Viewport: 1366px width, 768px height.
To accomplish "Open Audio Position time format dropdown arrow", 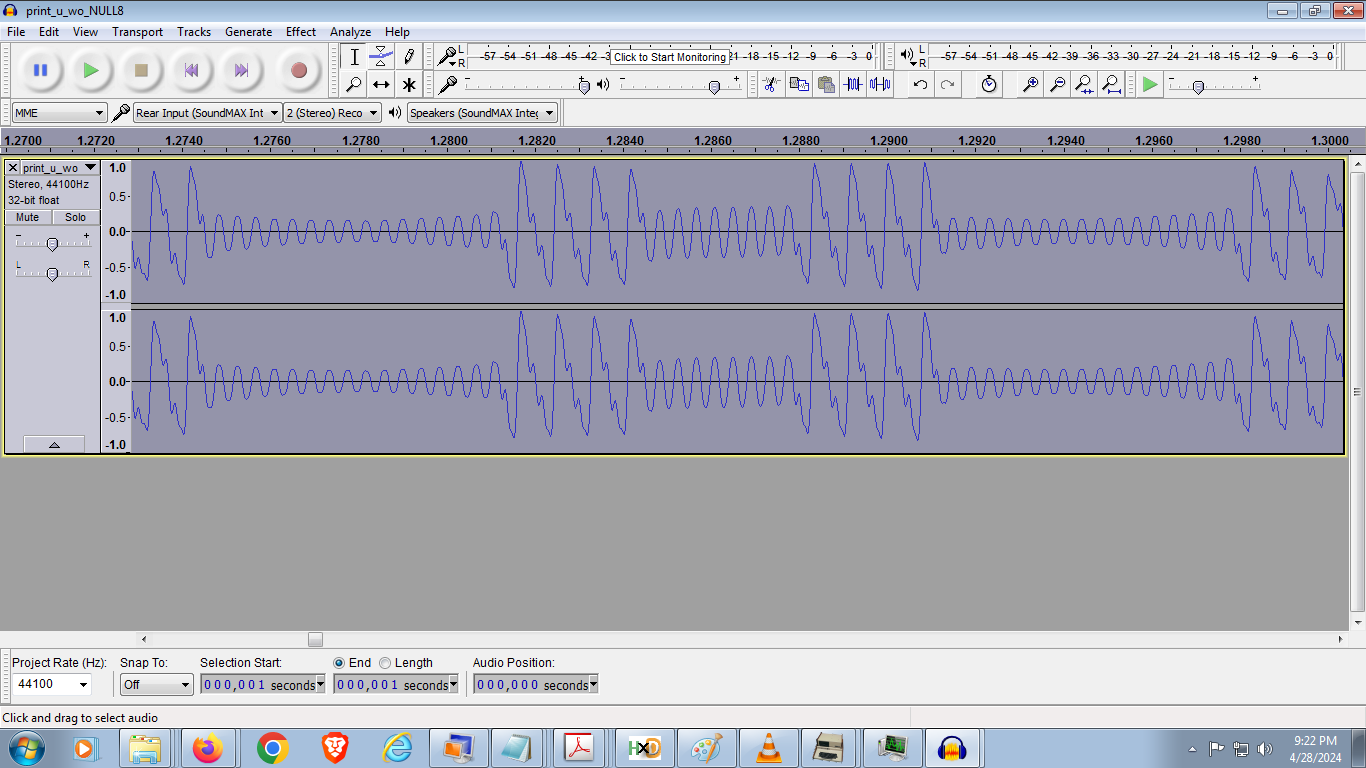I will tap(593, 685).
